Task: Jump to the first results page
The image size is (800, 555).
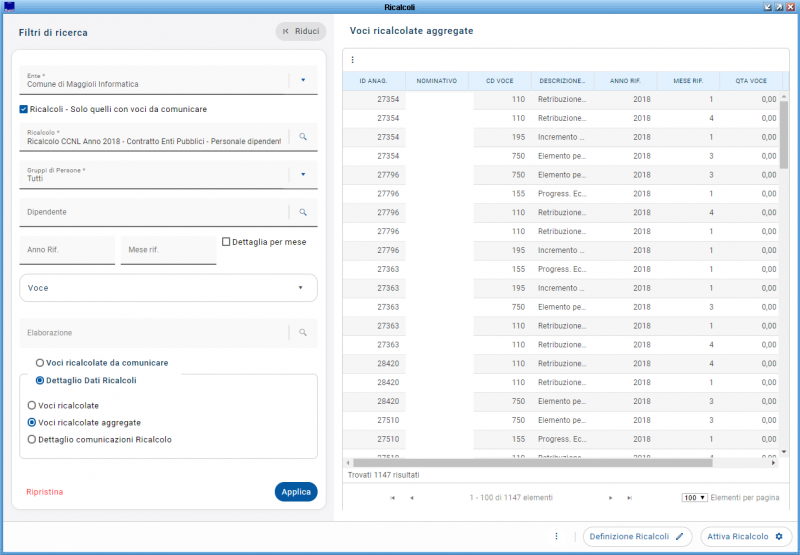Action: point(392,497)
